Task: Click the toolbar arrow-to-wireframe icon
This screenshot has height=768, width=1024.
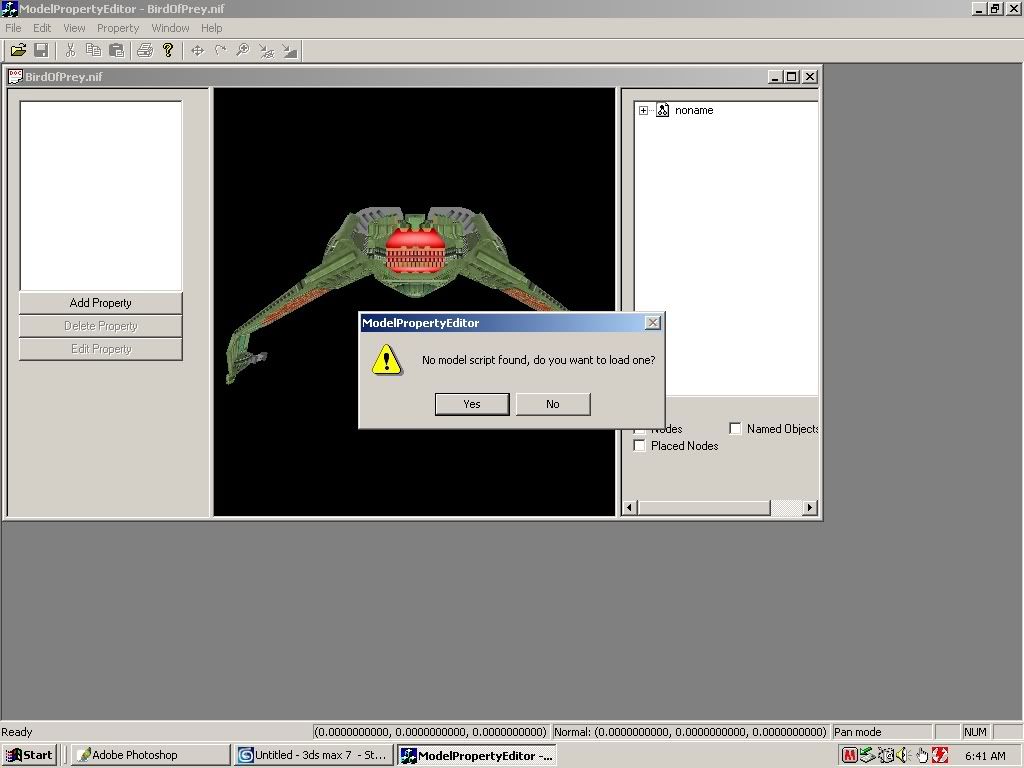Action: click(266, 50)
